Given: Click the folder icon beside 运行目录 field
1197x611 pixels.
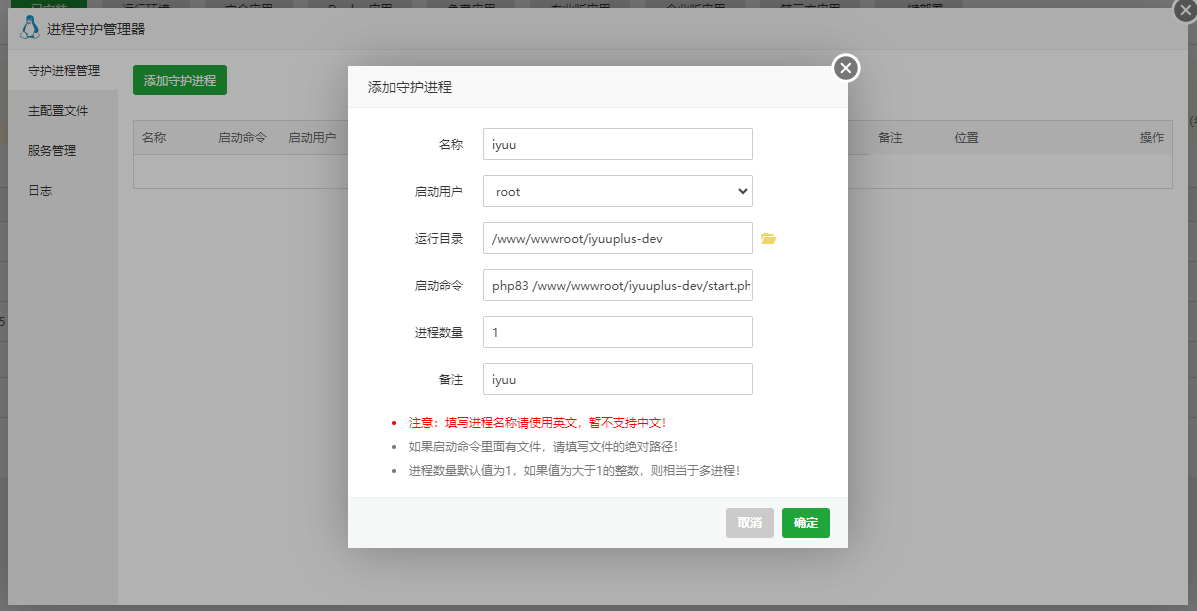Looking at the screenshot, I should [768, 239].
